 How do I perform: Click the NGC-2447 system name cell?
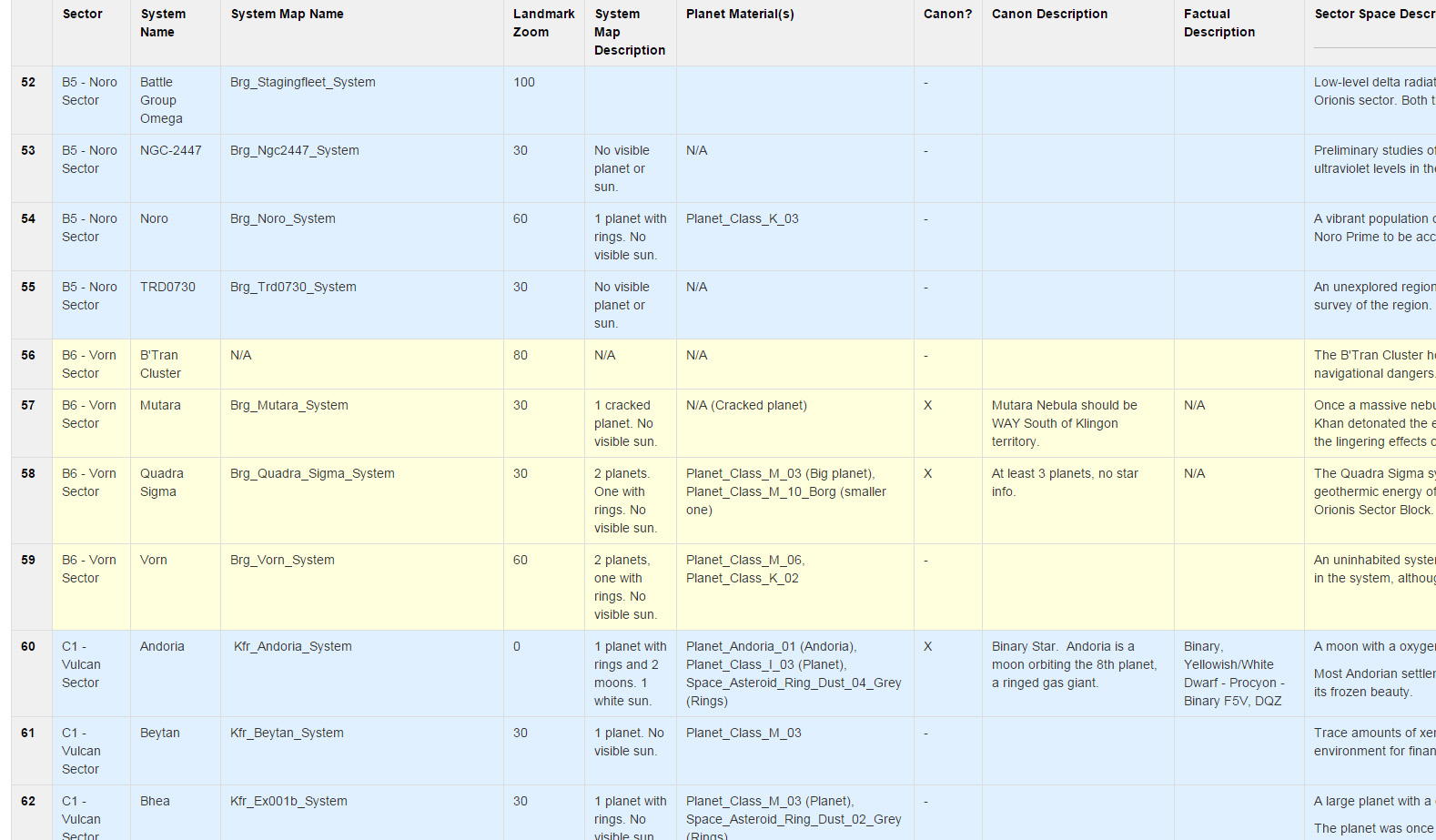click(176, 168)
